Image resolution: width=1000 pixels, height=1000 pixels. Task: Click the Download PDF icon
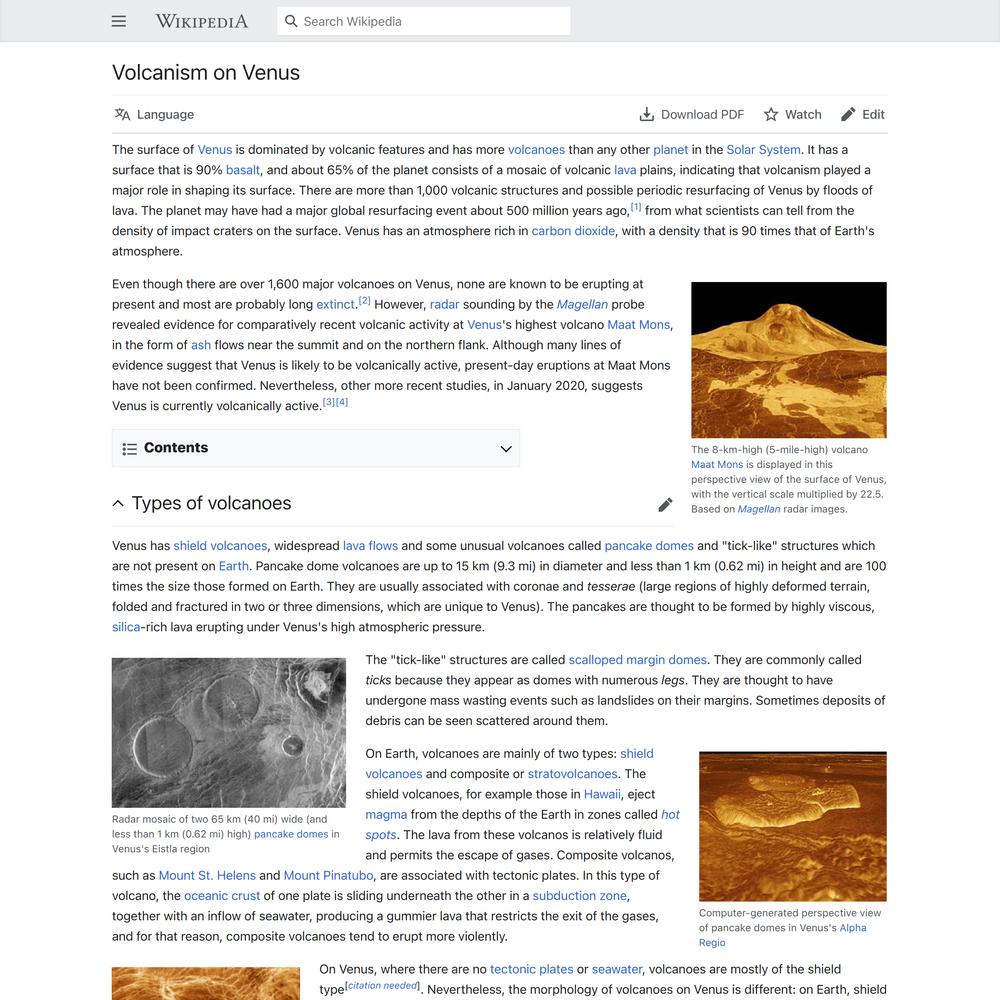point(647,114)
